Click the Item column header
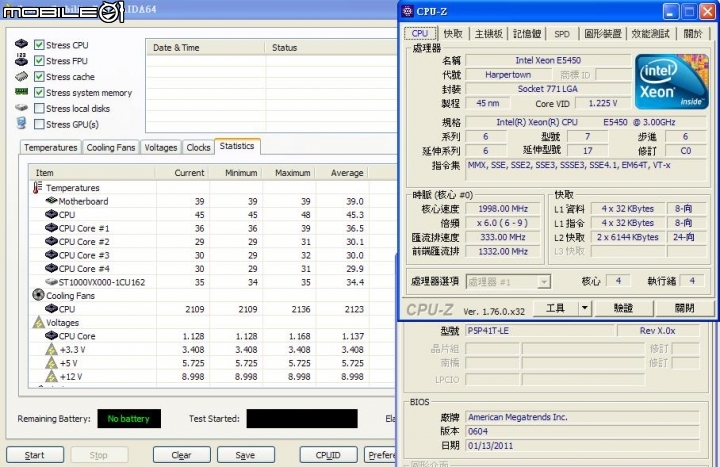Image resolution: width=720 pixels, height=467 pixels. (x=92, y=173)
